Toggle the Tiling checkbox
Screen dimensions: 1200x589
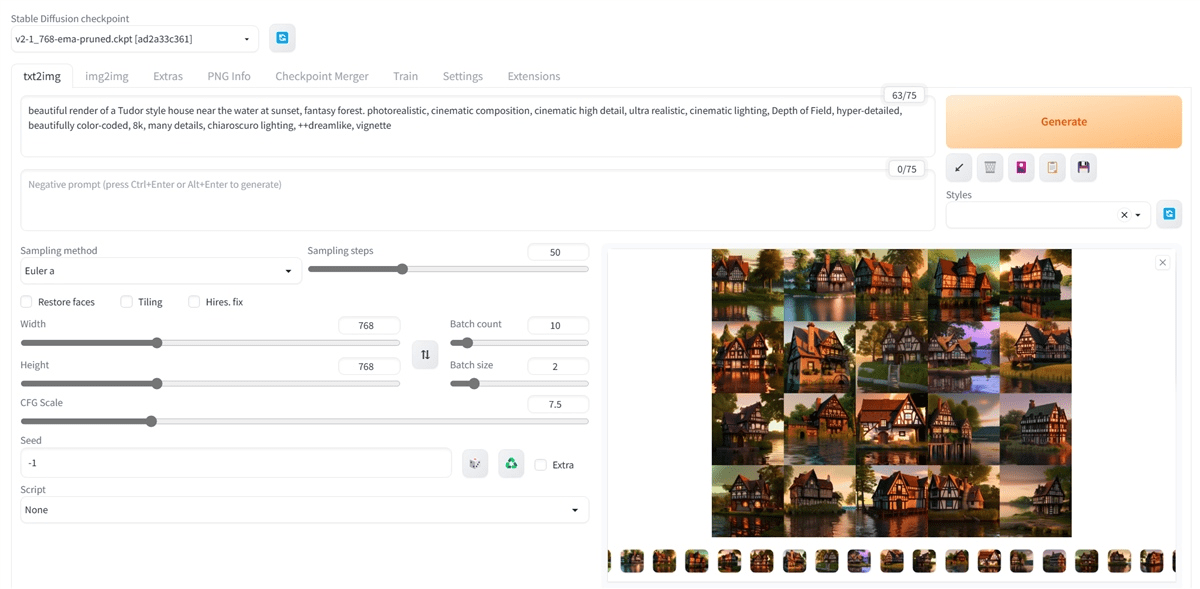point(127,302)
